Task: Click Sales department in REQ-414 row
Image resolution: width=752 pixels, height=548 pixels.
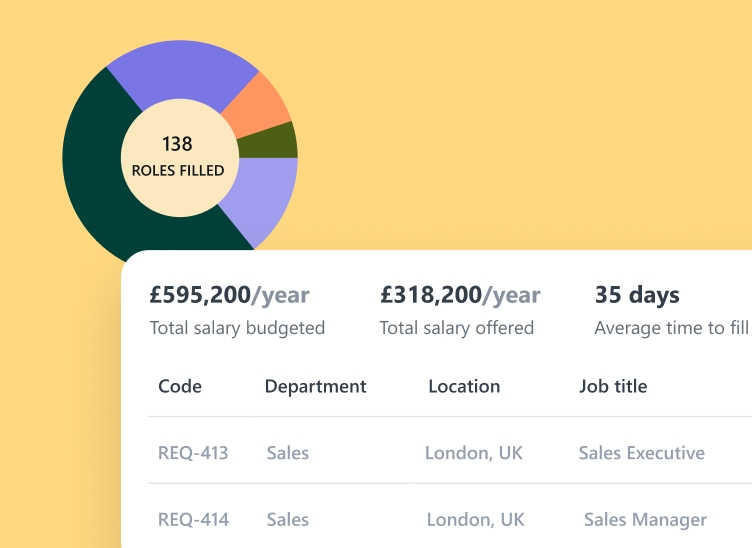Action: [288, 520]
